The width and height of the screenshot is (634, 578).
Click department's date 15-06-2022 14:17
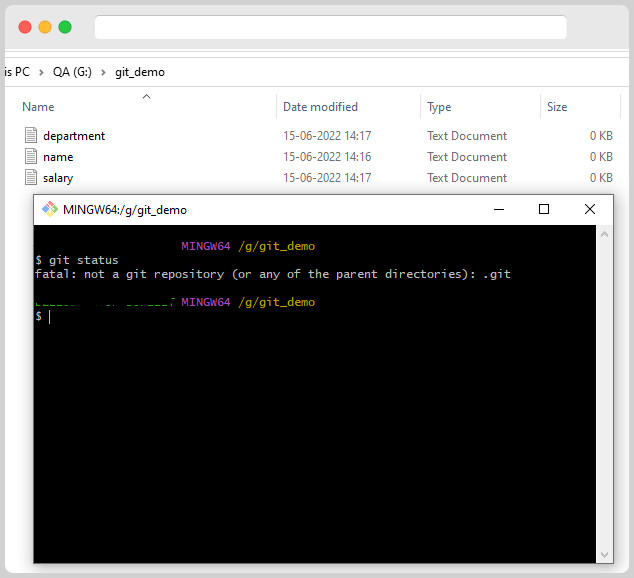coord(327,135)
